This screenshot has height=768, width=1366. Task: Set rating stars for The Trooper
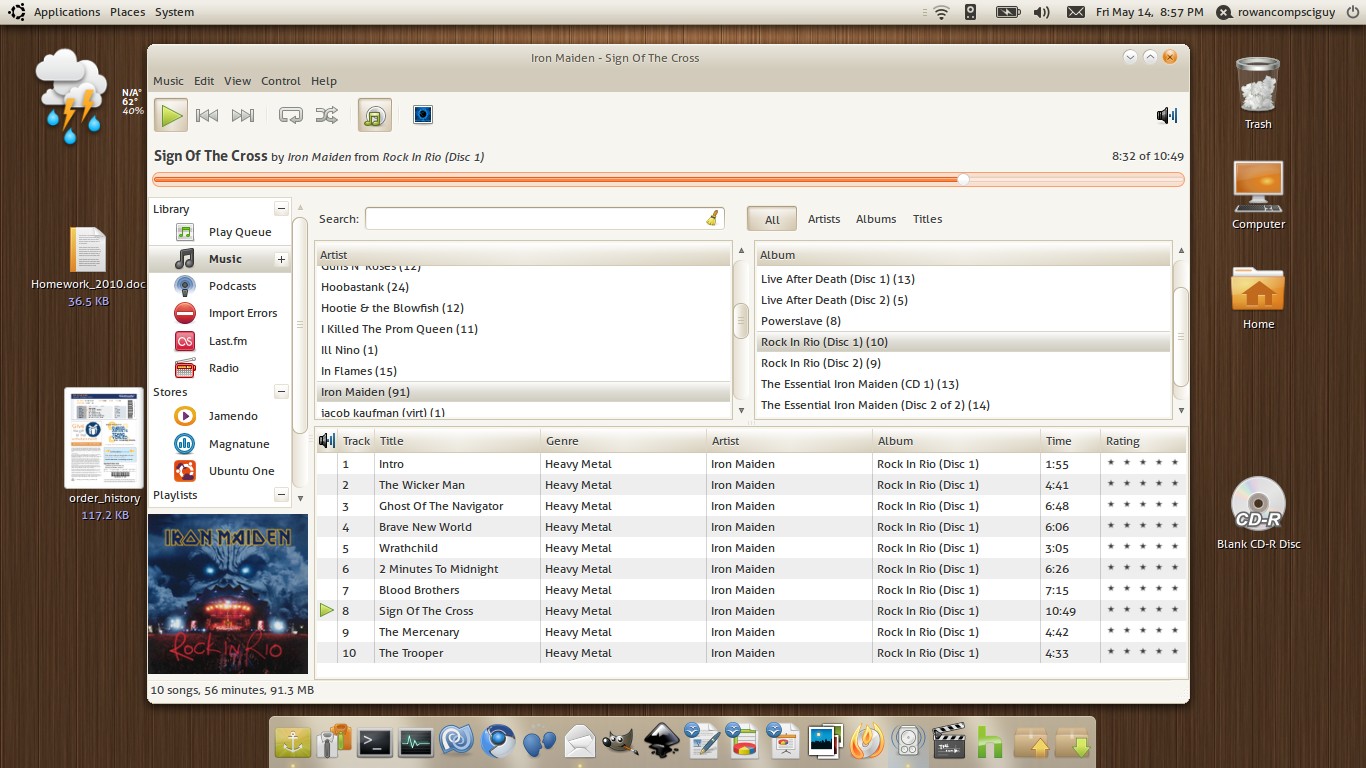[1143, 653]
